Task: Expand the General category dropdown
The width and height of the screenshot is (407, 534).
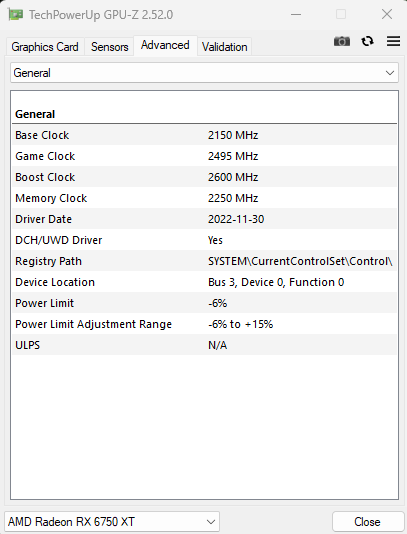Action: 204,73
